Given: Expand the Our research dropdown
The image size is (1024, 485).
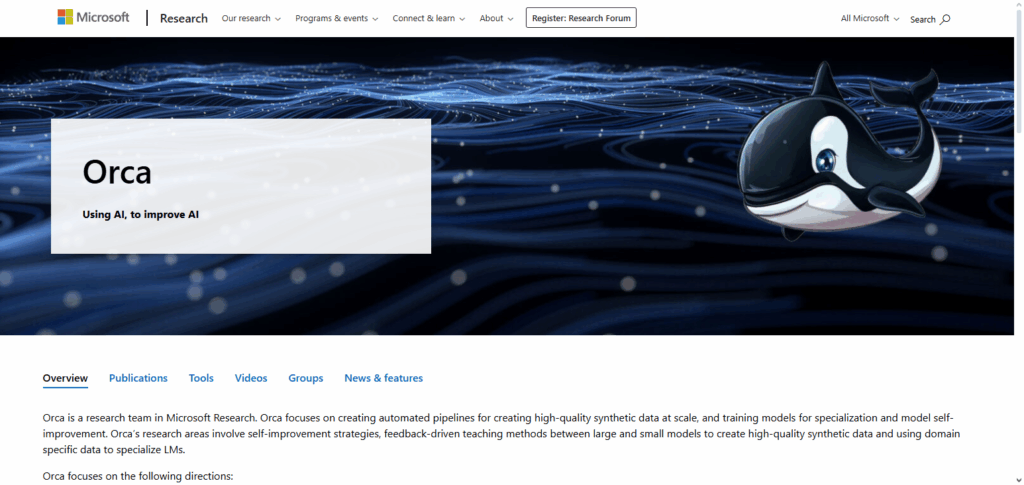Looking at the screenshot, I should coord(251,18).
